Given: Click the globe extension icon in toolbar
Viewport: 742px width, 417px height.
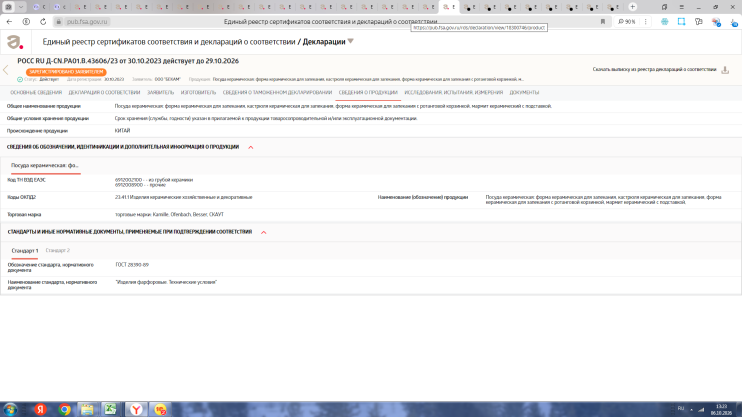Looking at the screenshot, I should point(664,22).
